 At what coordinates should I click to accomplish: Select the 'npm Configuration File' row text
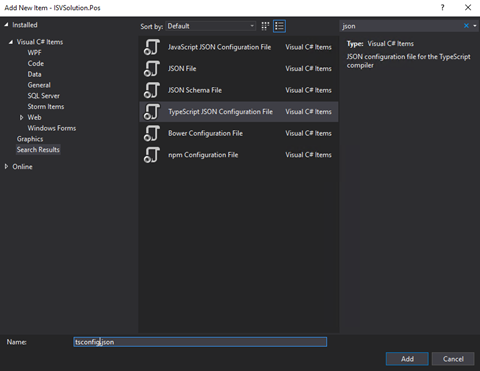click(203, 155)
